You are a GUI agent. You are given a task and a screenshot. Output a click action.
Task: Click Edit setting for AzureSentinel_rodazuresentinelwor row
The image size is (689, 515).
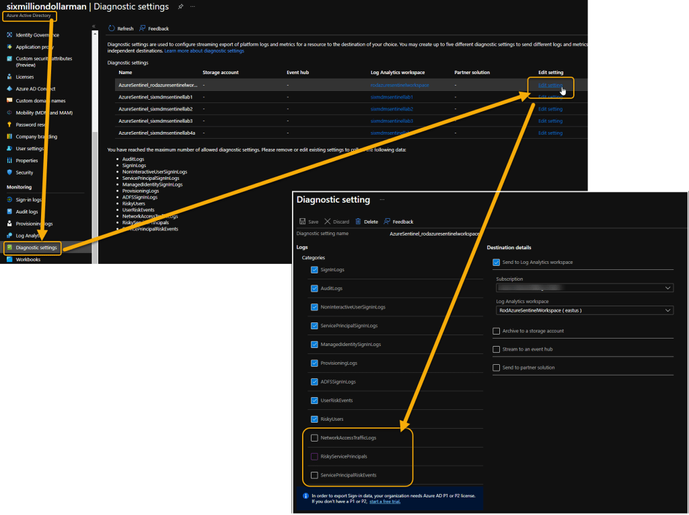point(550,85)
